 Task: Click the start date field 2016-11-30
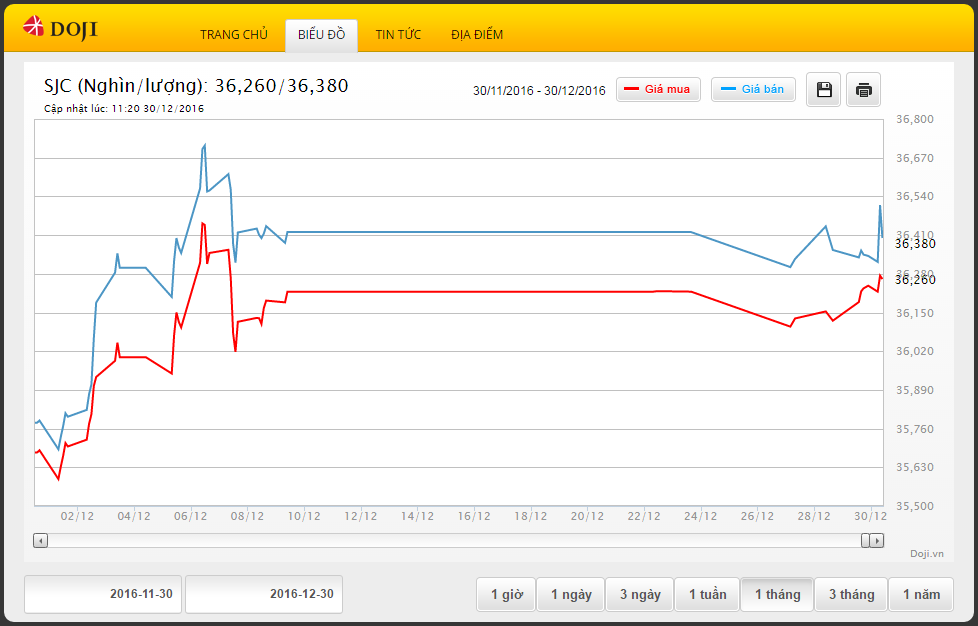pyautogui.click(x=103, y=594)
